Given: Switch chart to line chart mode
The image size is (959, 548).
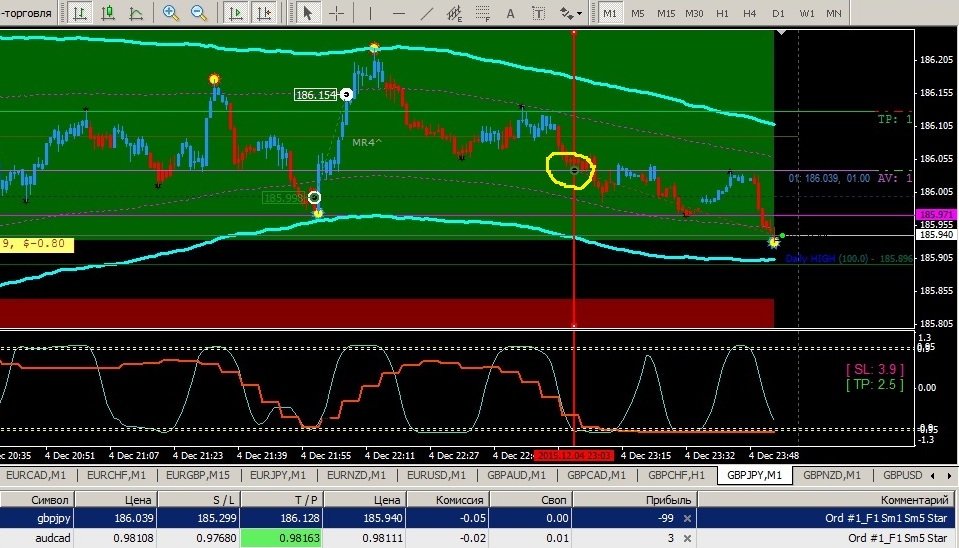Looking at the screenshot, I should [136, 13].
